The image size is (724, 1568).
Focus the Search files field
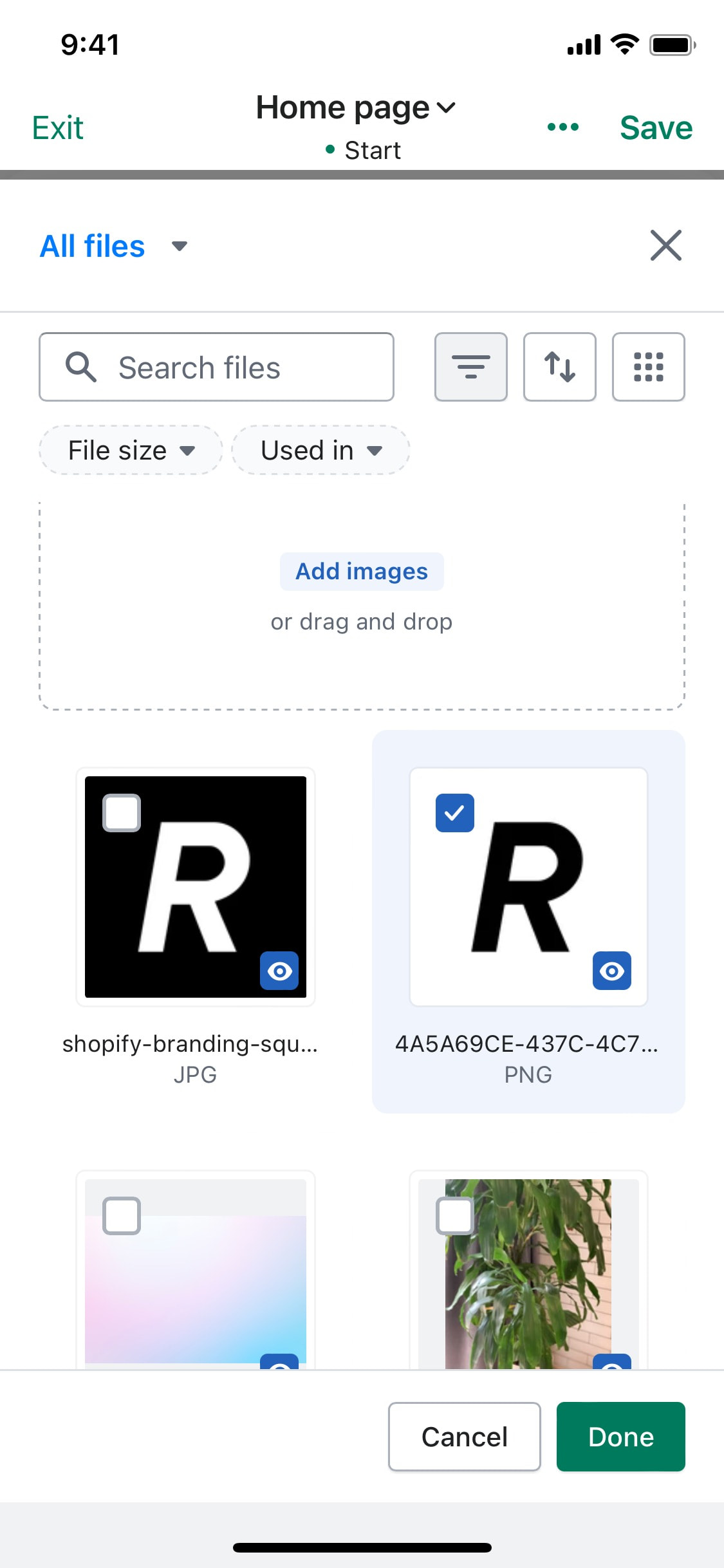coord(216,367)
